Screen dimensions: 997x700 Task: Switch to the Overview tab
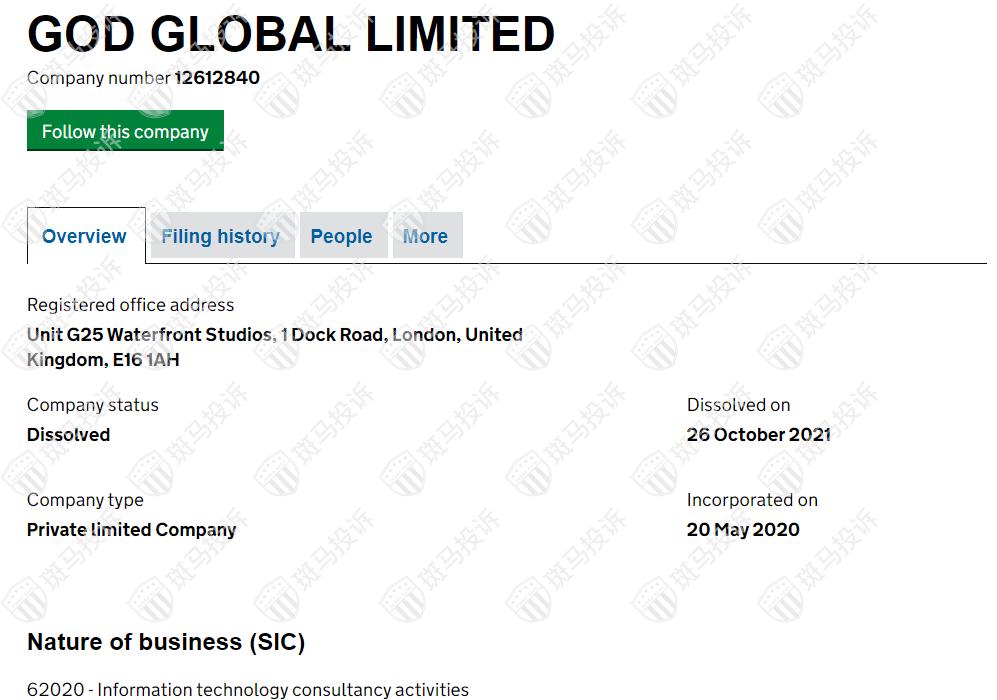85,237
